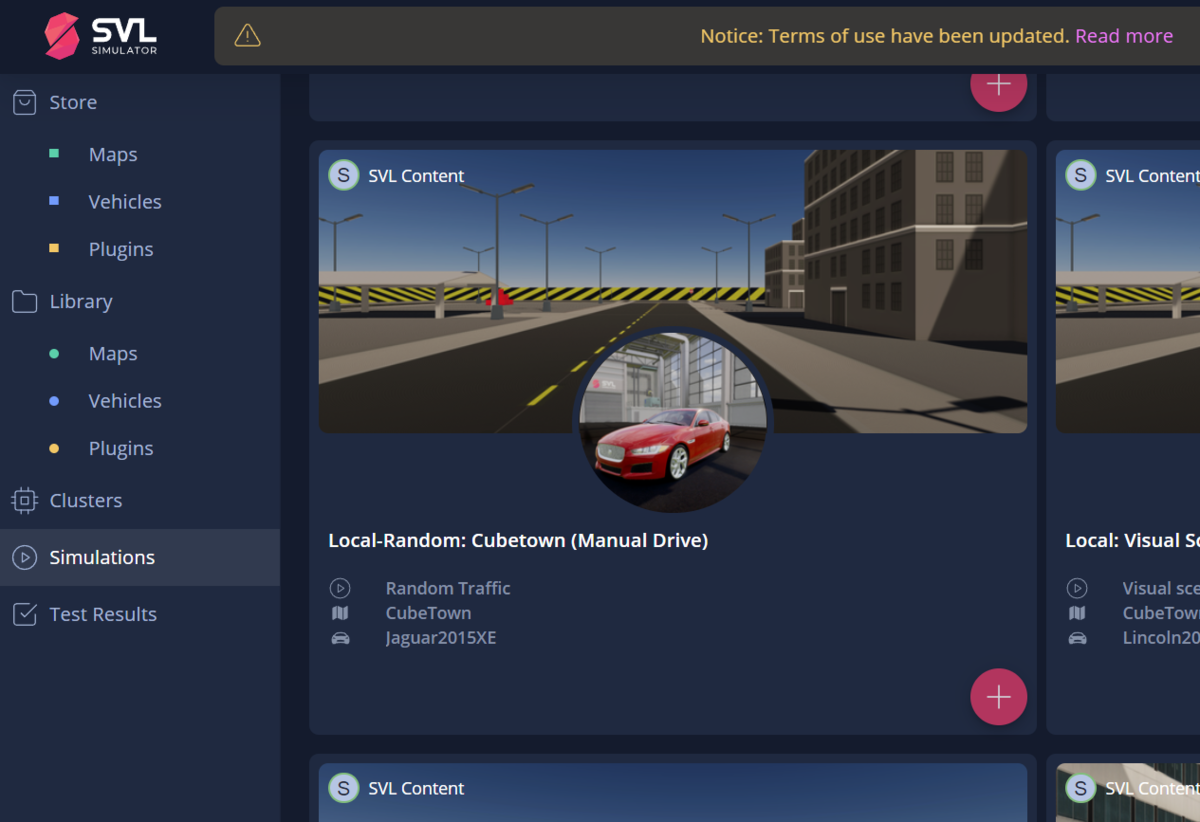Viewport: 1200px width, 822px height.
Task: Open Maps under Library
Action: (x=113, y=353)
